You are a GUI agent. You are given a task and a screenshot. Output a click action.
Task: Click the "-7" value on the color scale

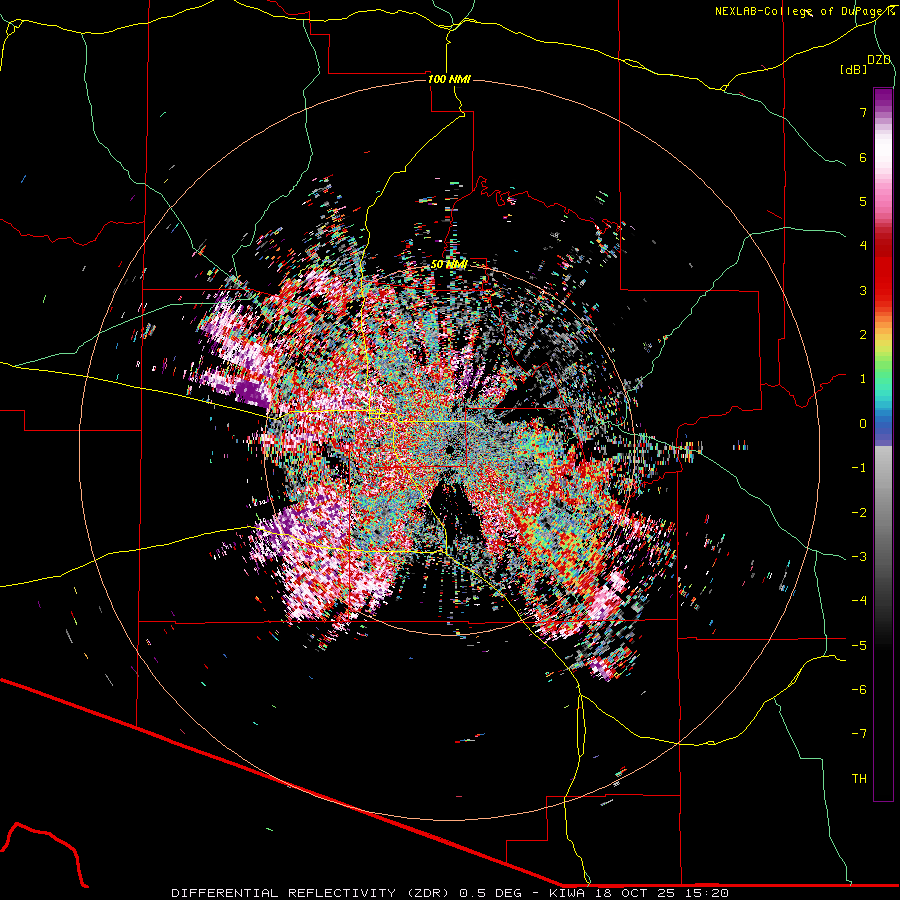click(x=859, y=734)
